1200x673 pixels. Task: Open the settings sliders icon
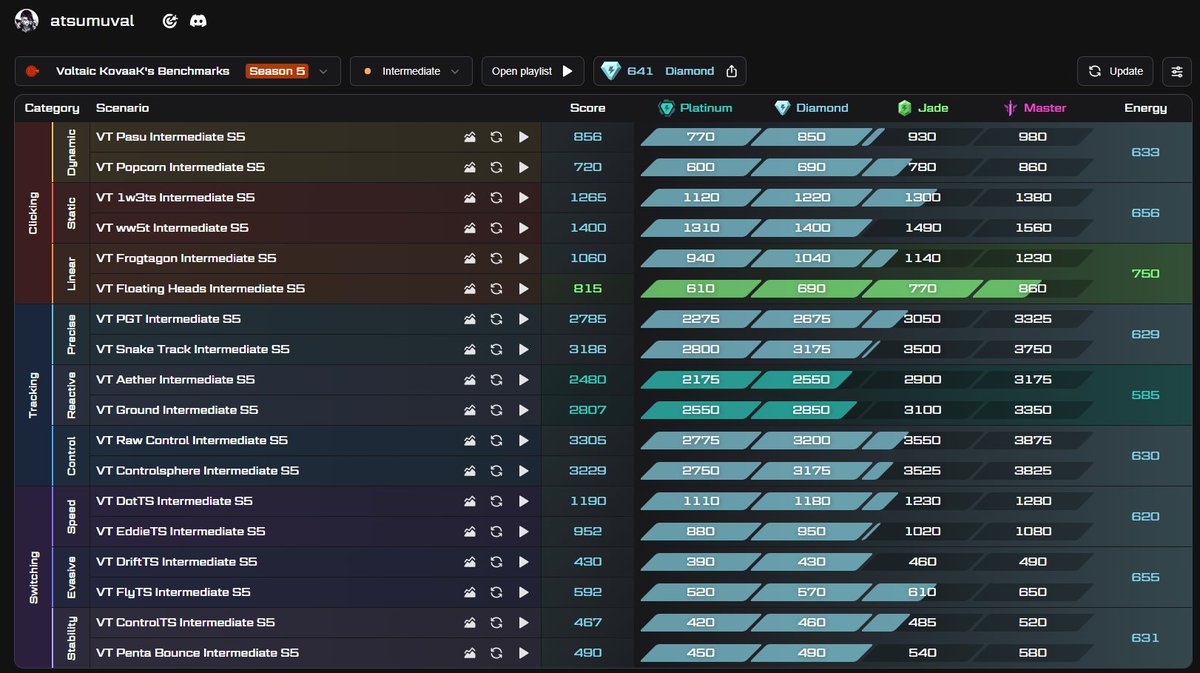pos(1177,71)
